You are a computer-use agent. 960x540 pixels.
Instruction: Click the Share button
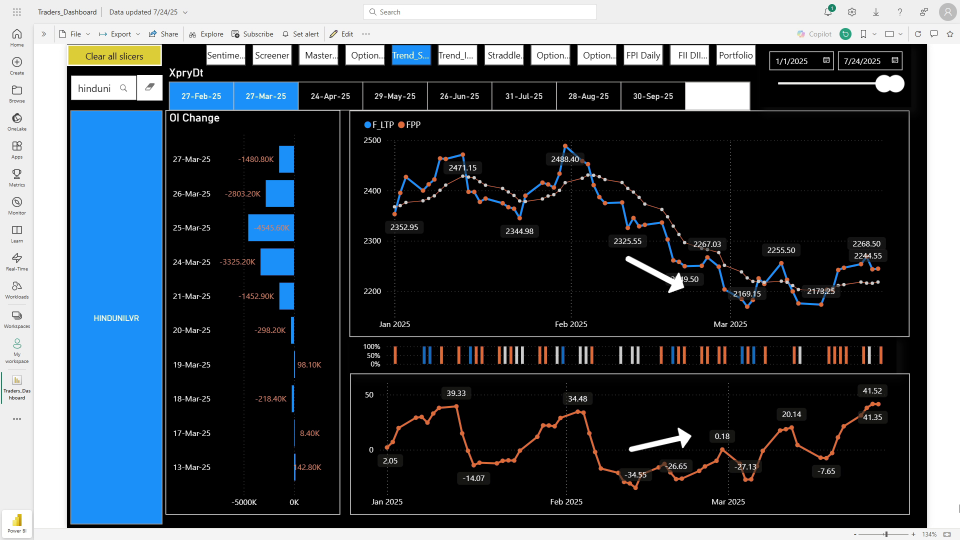click(x=163, y=34)
